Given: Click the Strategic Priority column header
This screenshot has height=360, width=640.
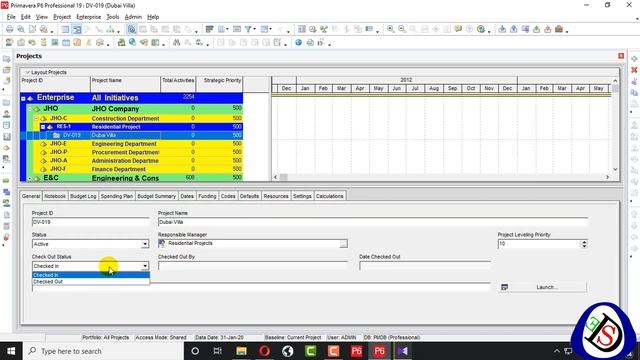Looking at the screenshot, I should tap(219, 84).
